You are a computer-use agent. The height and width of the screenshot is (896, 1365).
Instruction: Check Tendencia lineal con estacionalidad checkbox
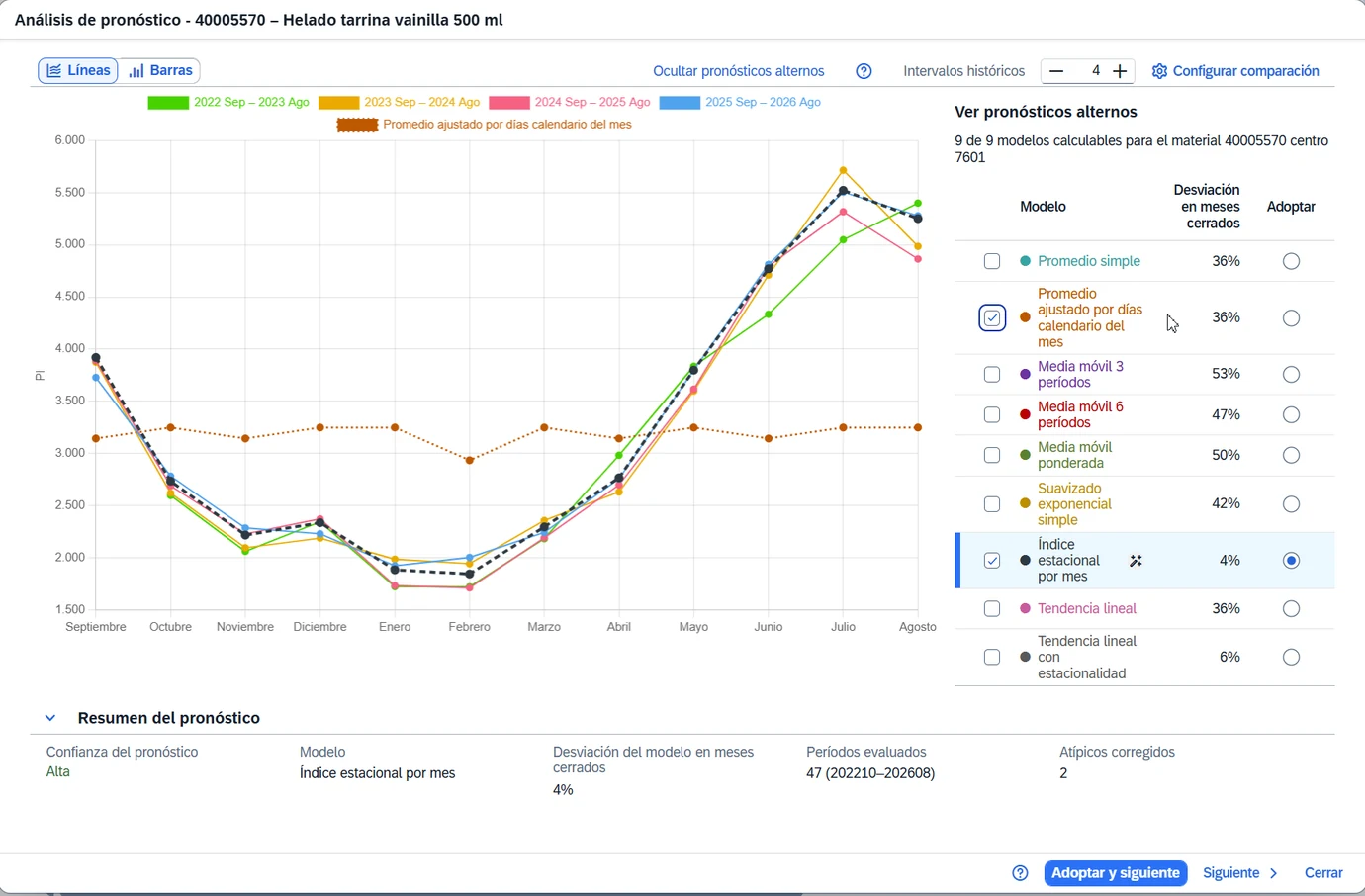(992, 657)
